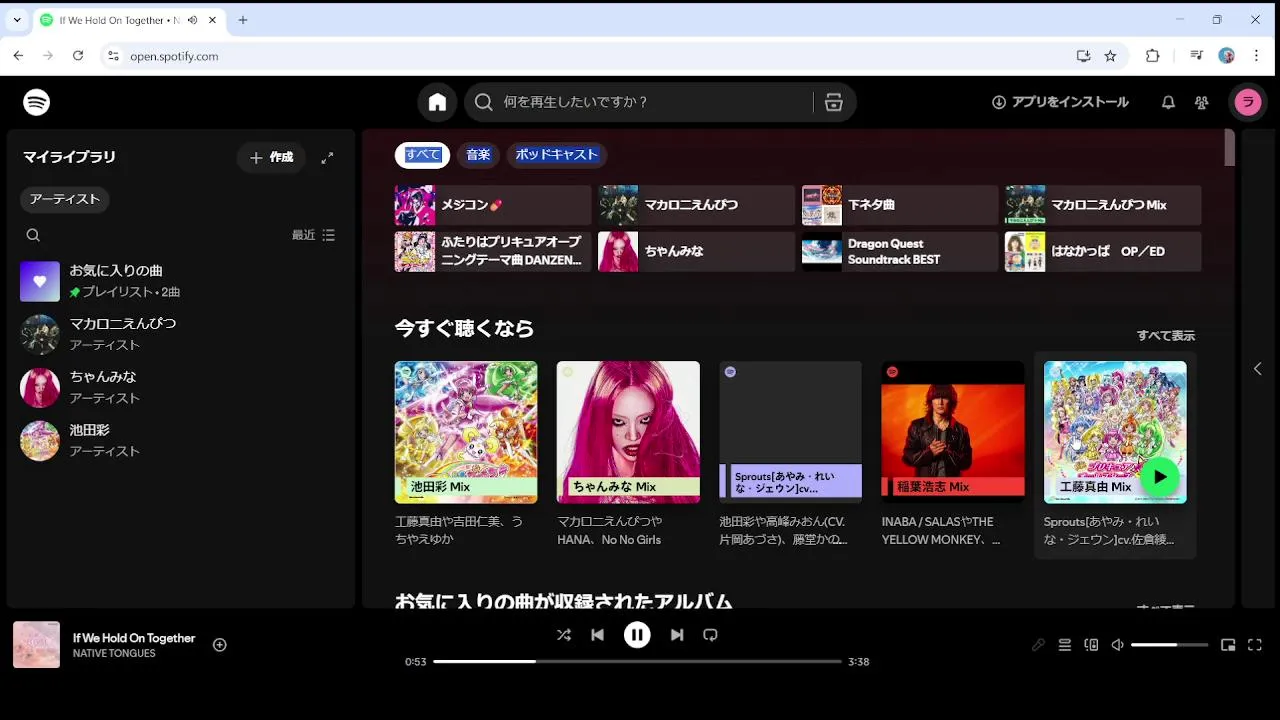
Task: Skip to previous track
Action: pyautogui.click(x=597, y=635)
